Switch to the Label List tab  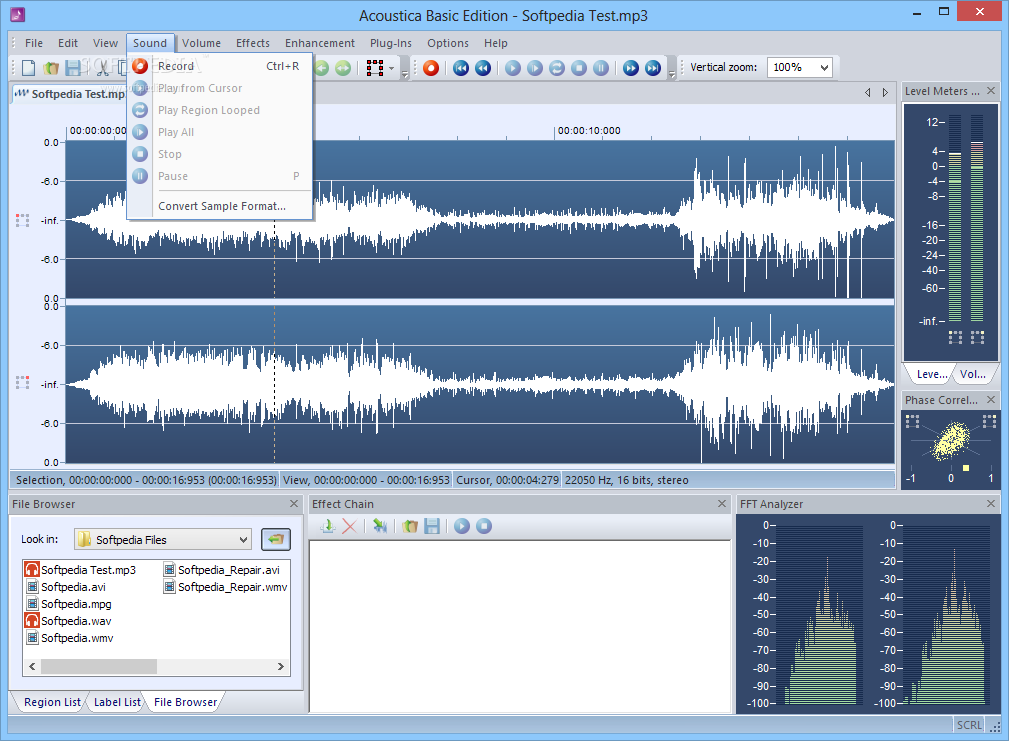(x=116, y=702)
